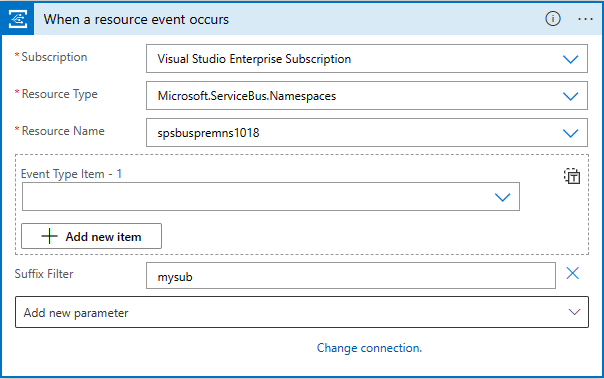Expand the Resource Name dropdown arrow
Screen dimensions: 604x379
[570, 133]
